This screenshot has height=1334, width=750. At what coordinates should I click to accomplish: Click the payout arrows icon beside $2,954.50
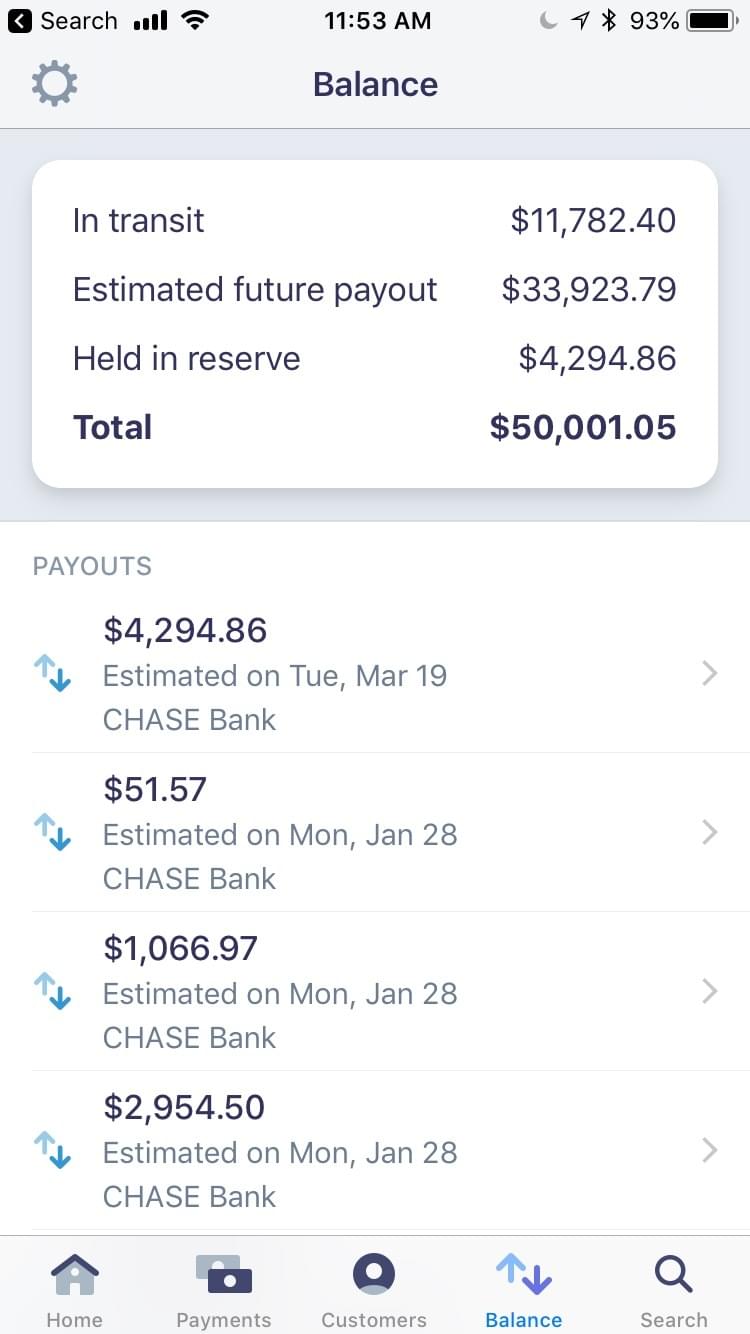point(53,1150)
